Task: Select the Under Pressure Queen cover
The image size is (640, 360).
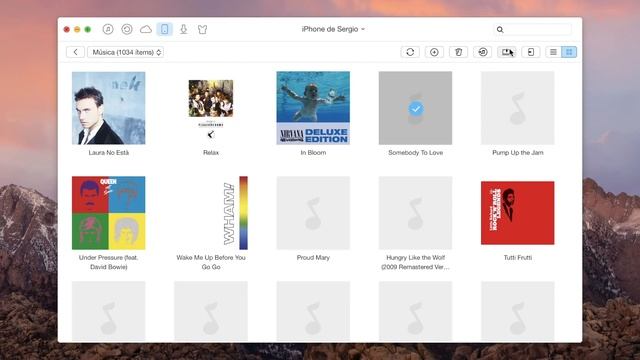Action: tap(109, 213)
